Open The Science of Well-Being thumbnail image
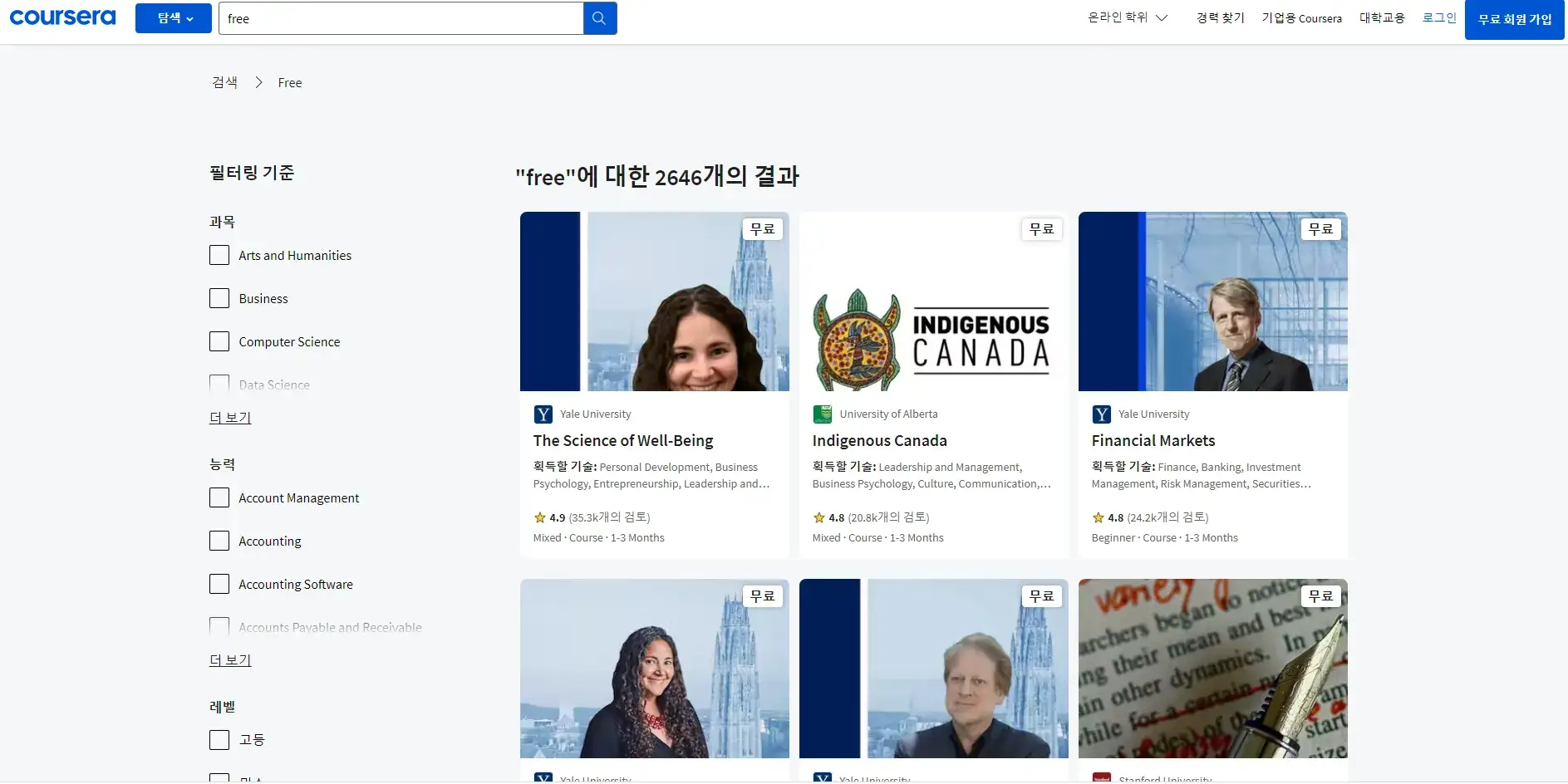This screenshot has height=784, width=1568. 655,301
